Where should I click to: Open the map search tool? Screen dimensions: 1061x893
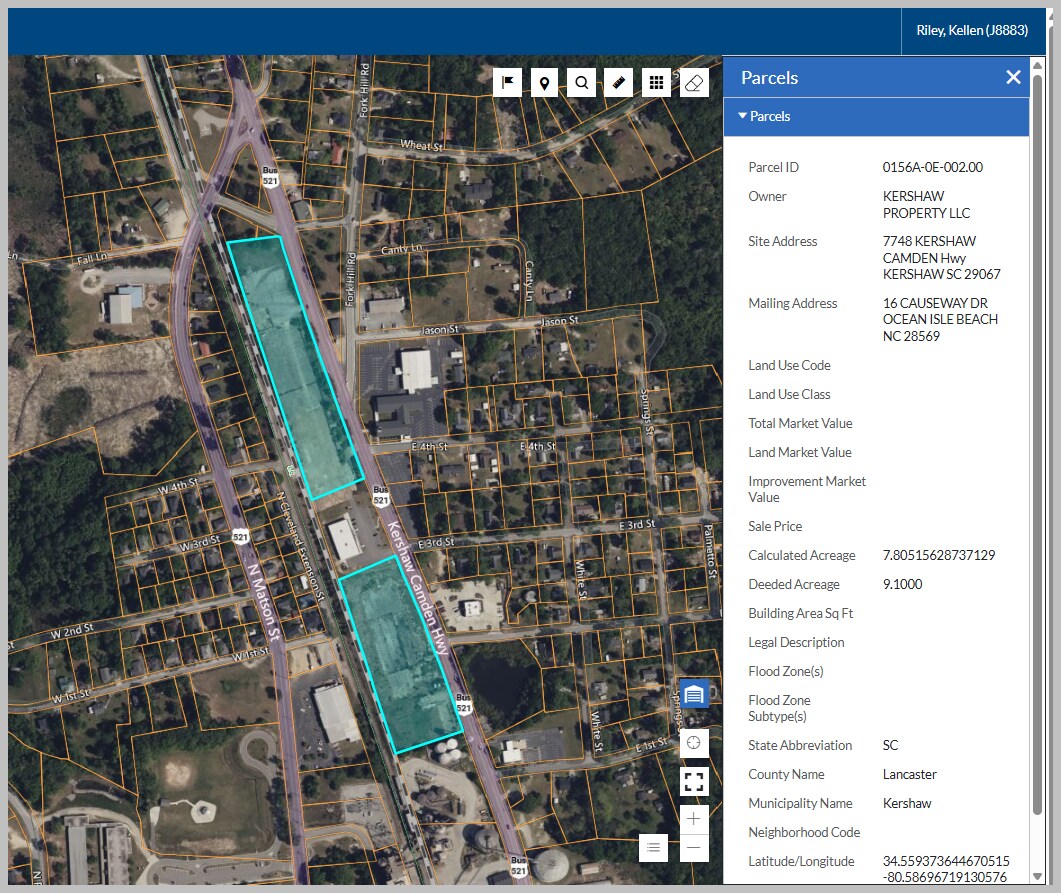click(581, 82)
